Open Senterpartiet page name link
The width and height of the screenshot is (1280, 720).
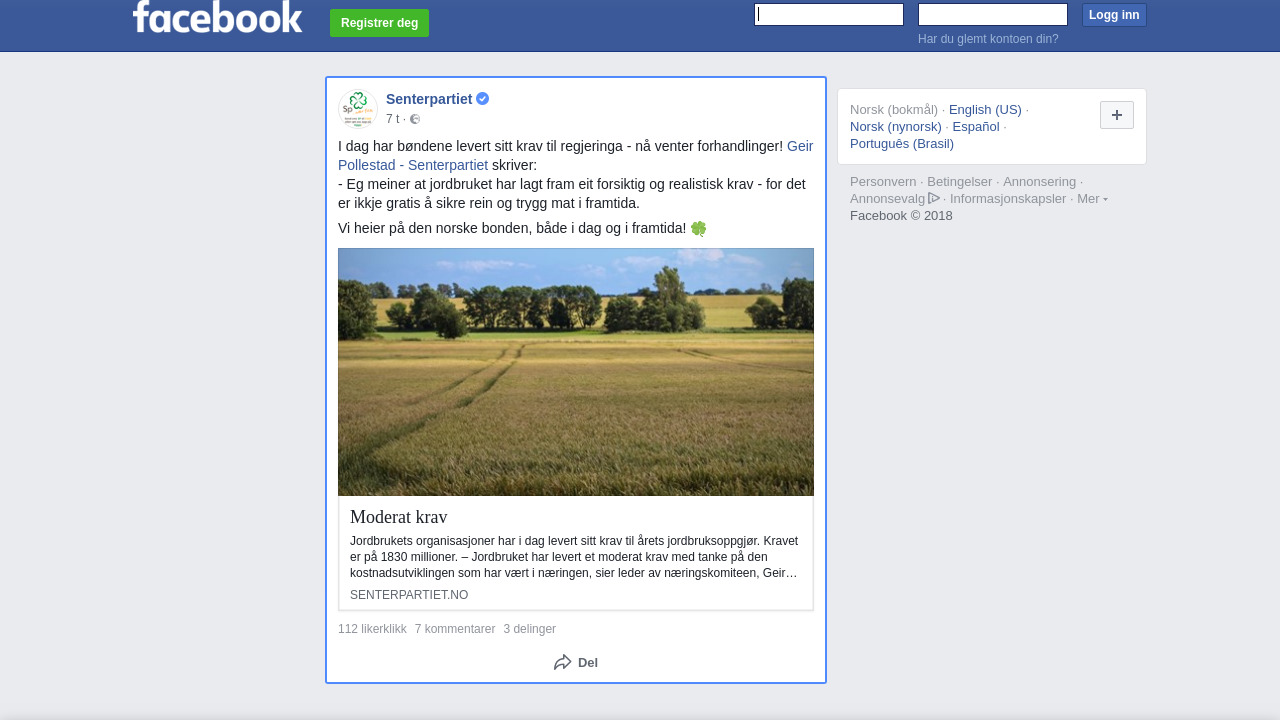tap(429, 99)
